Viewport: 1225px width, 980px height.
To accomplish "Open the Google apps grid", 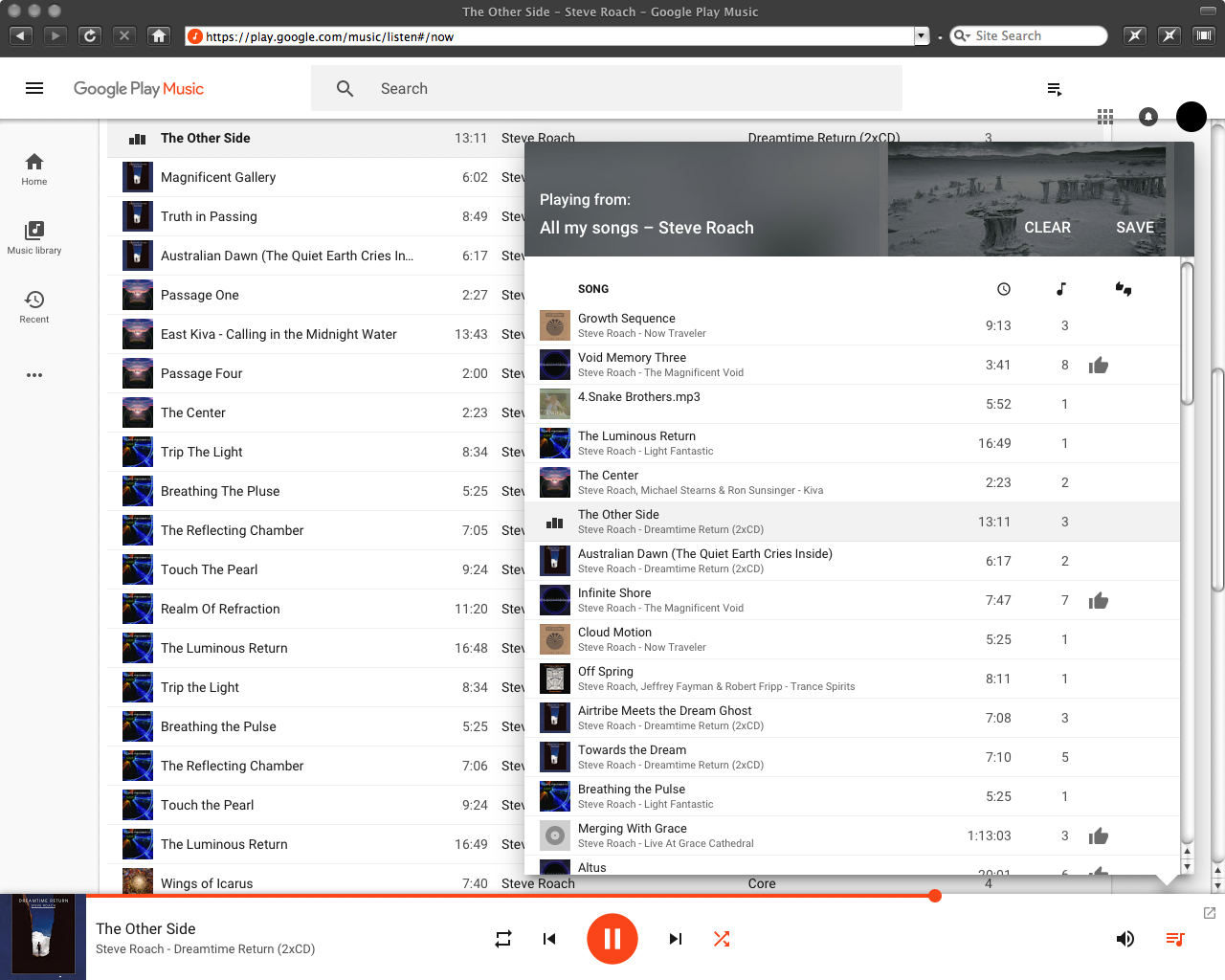I will (1105, 117).
